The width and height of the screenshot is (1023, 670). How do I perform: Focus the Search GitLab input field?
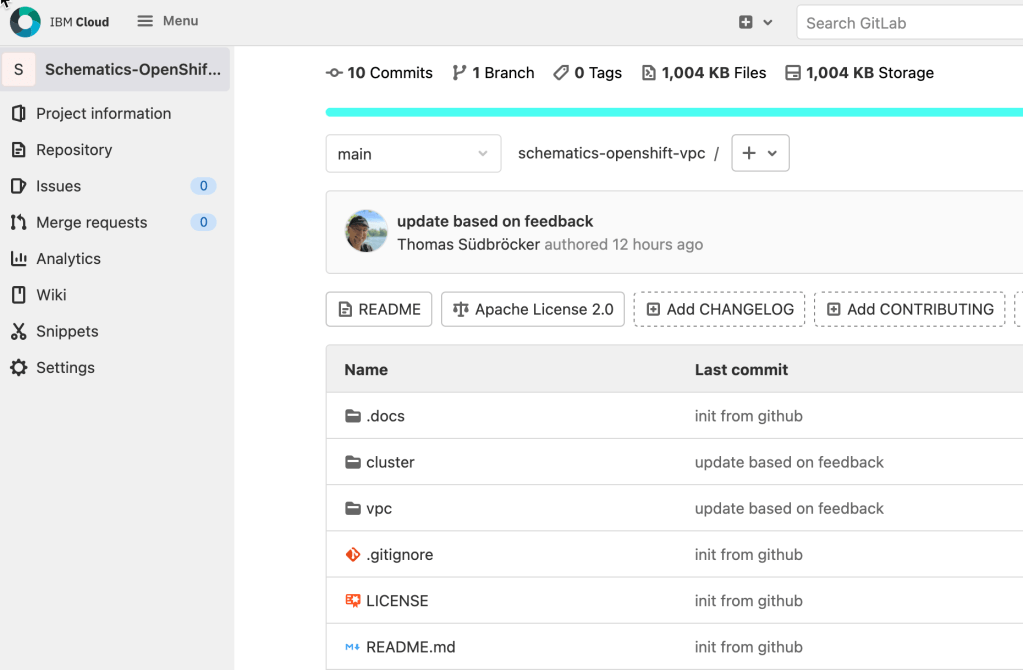point(910,23)
